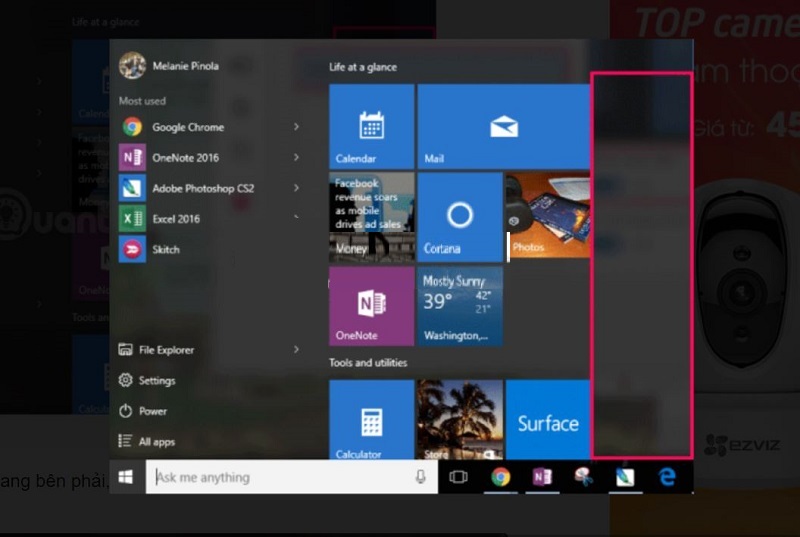
Task: Open the Surface tile
Action: click(x=548, y=420)
